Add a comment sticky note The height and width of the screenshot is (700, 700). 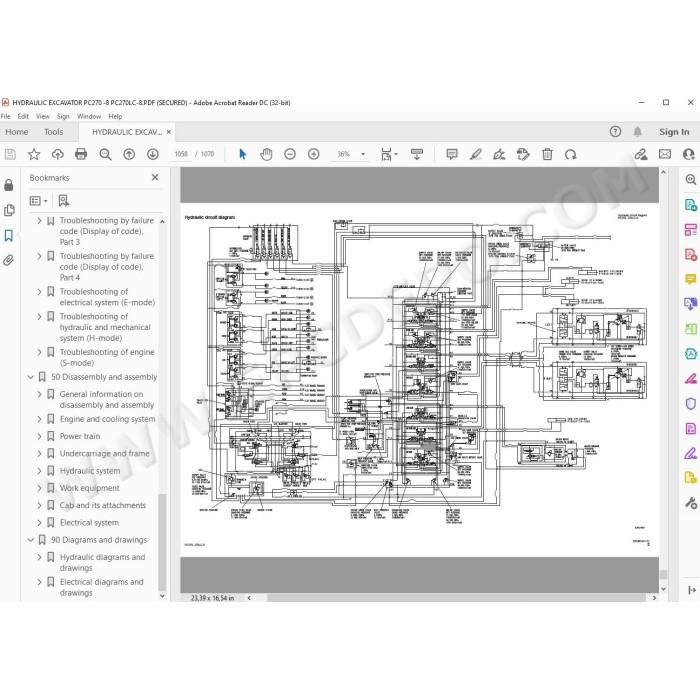click(x=452, y=154)
